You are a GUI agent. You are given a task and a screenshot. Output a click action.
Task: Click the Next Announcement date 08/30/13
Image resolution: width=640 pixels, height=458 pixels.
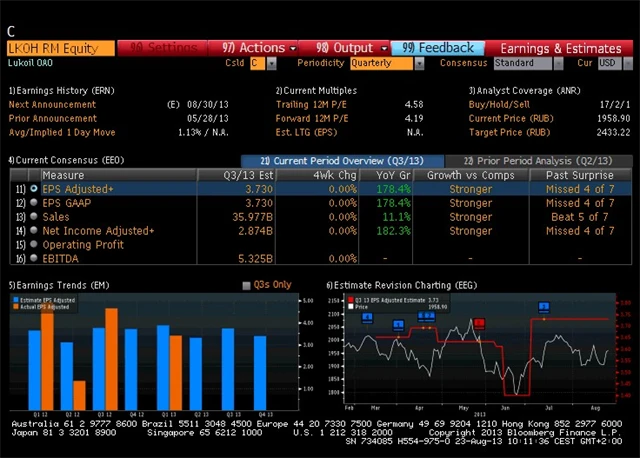point(208,104)
